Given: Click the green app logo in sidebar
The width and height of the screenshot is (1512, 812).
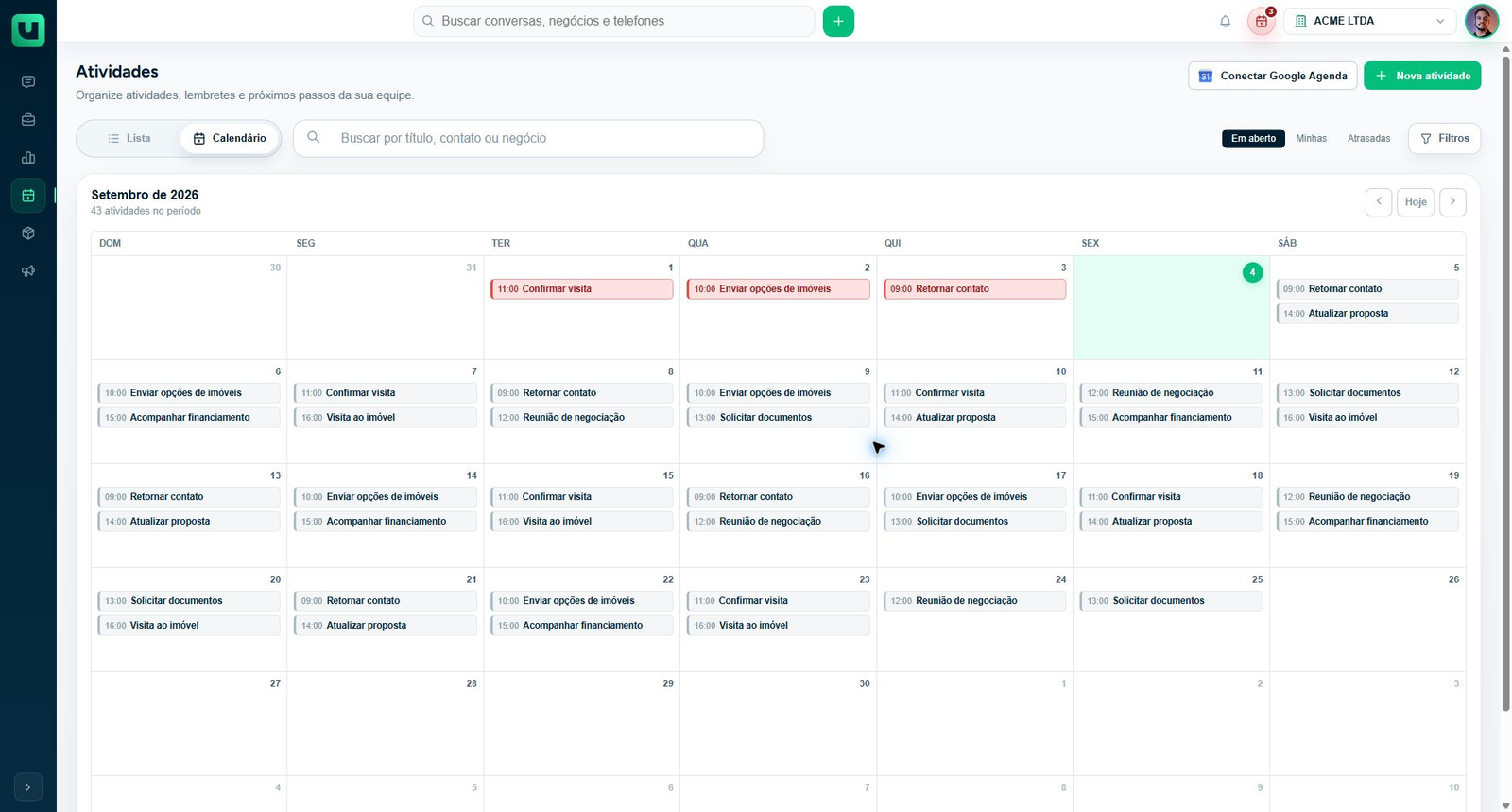Looking at the screenshot, I should (28, 30).
